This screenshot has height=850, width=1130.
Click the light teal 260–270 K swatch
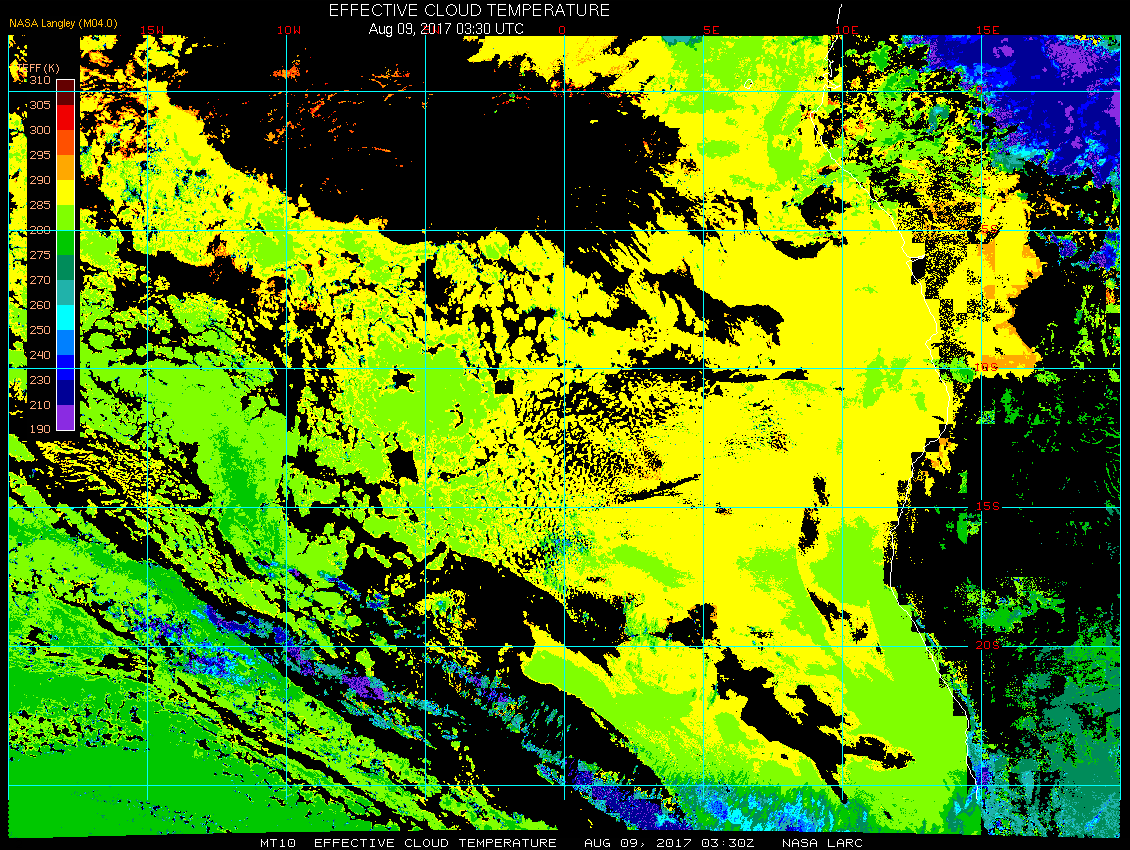(x=66, y=293)
